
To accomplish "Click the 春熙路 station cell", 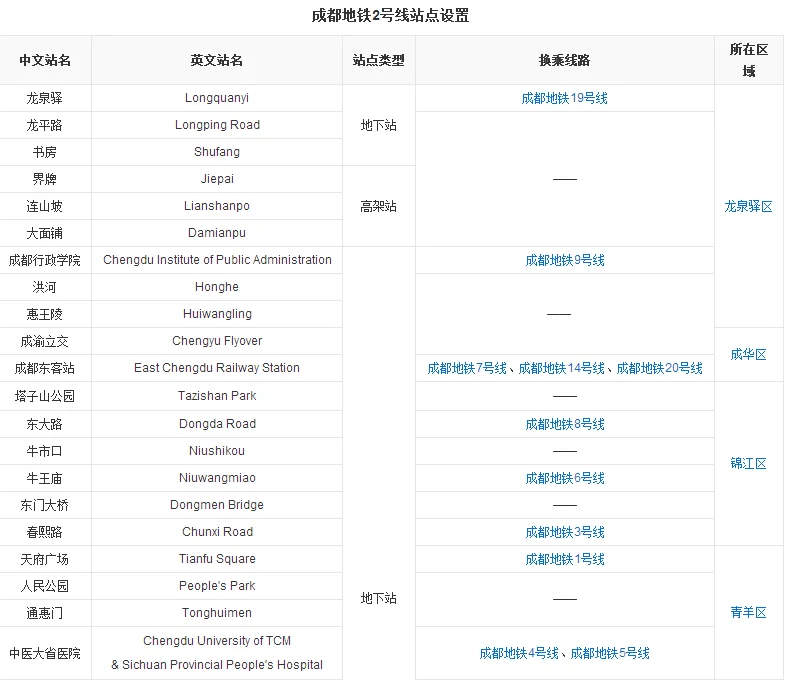I will [45, 533].
